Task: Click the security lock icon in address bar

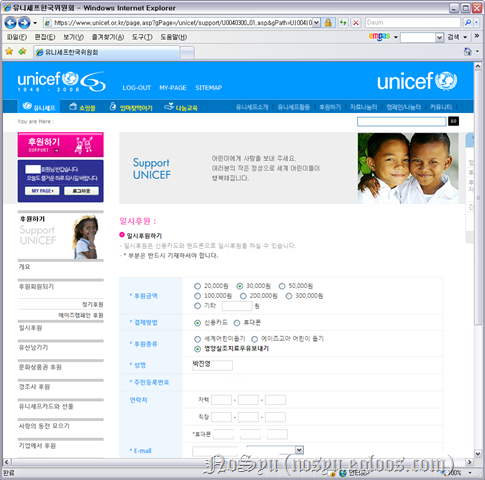Action: click(328, 23)
